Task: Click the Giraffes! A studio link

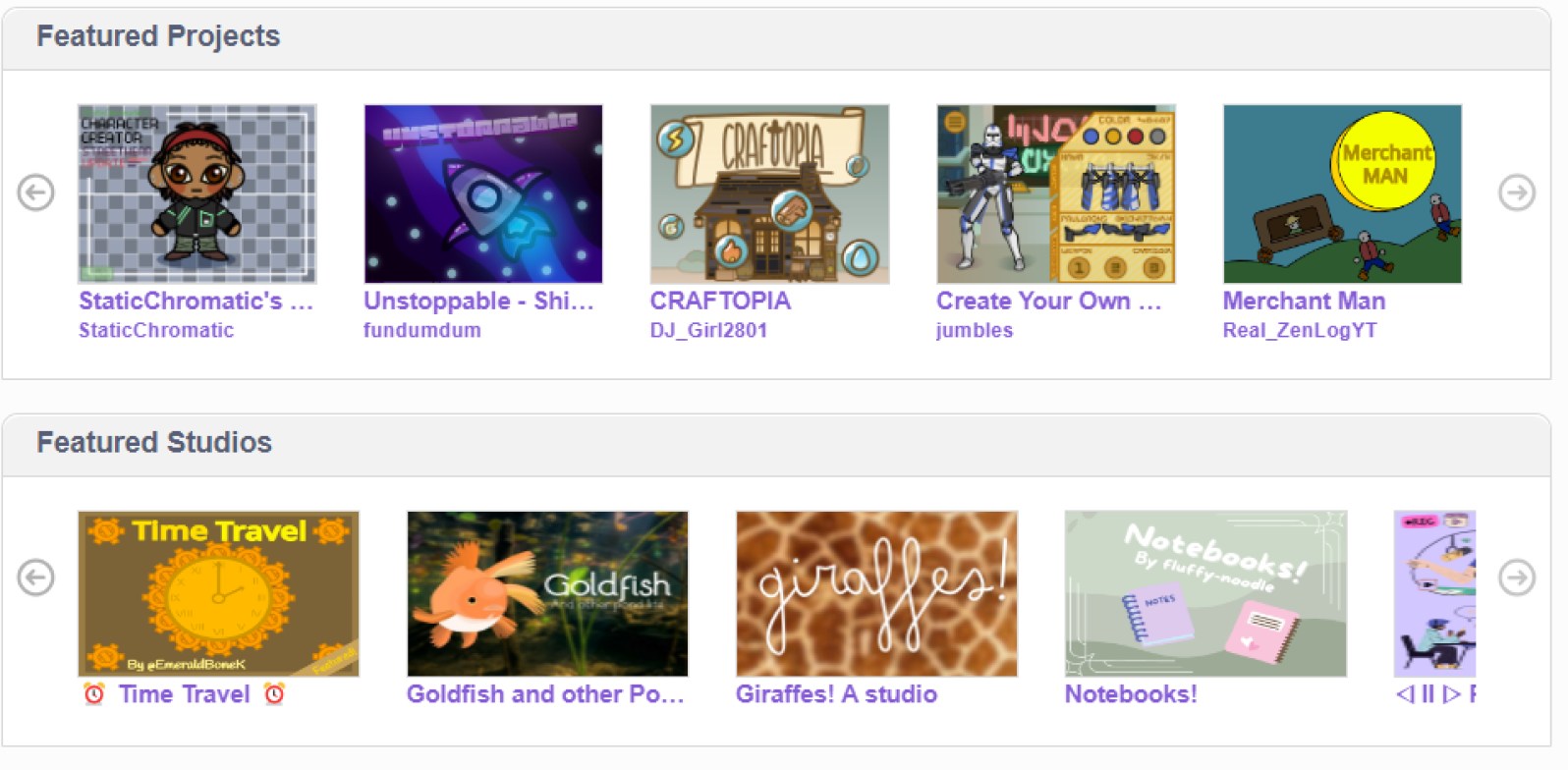Action: [x=836, y=693]
